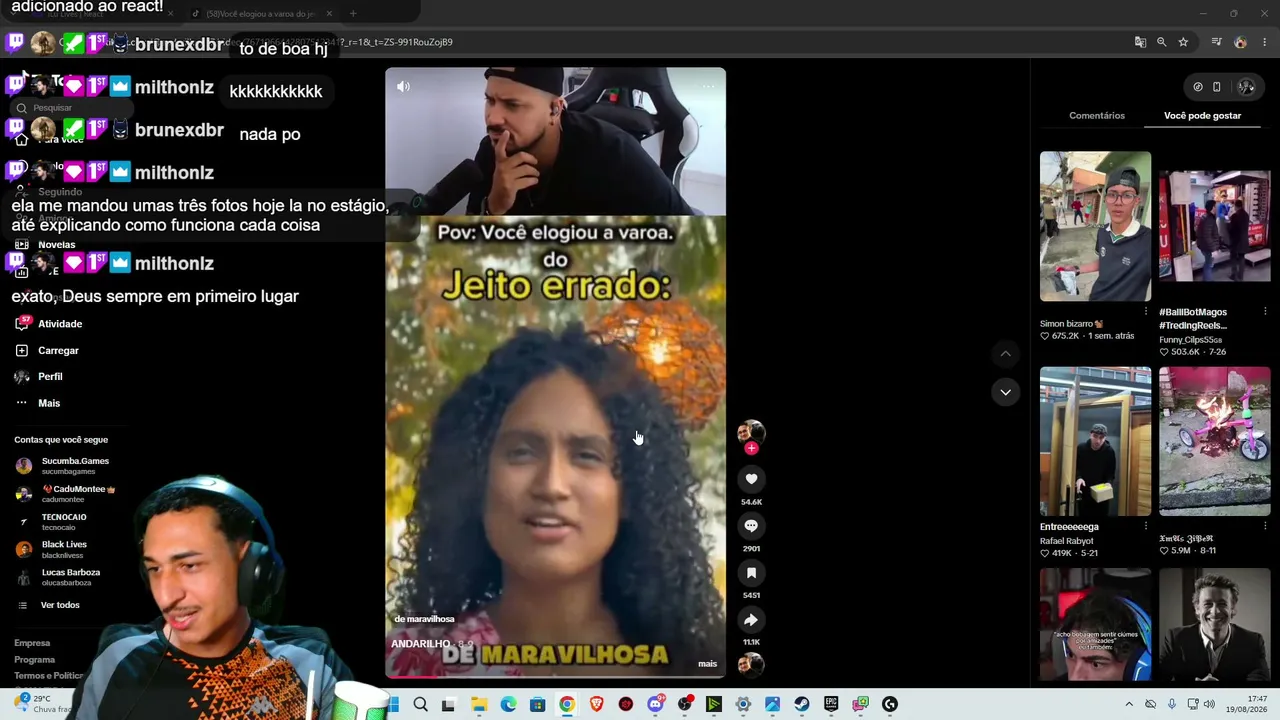Viewport: 1280px width, 720px height.
Task: Switch to the Comentários tab
Action: pos(1097,116)
